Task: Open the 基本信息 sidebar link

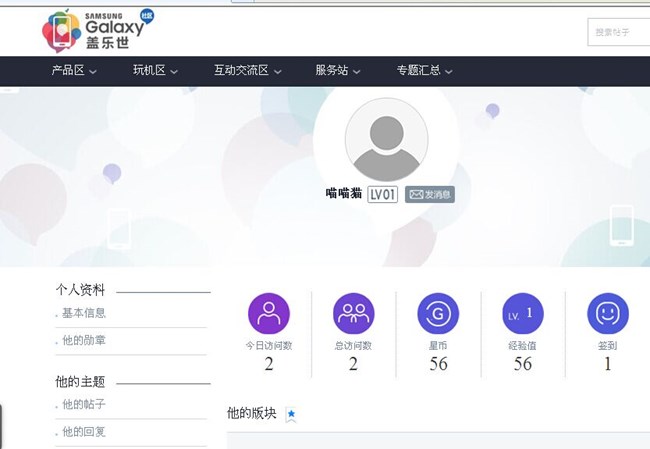Action: point(84,313)
